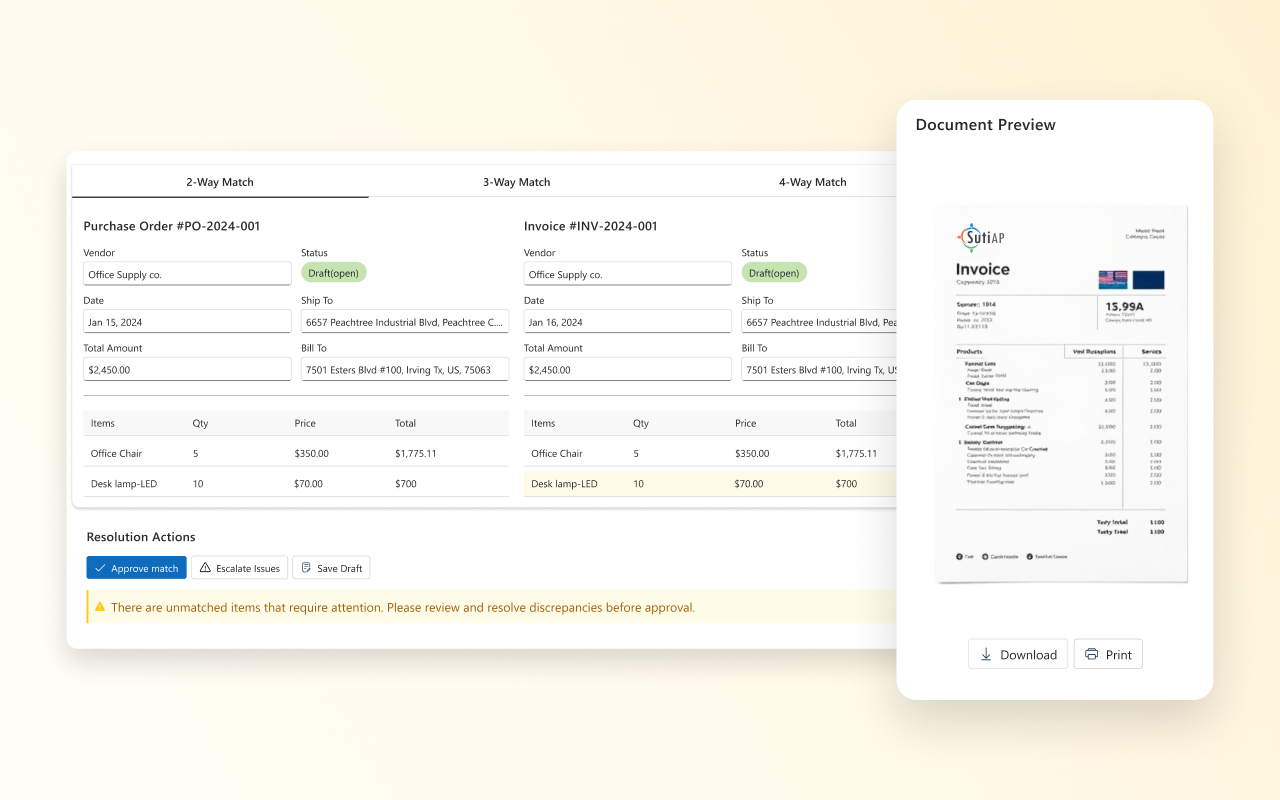Screen dimensions: 1280x800
Task: Open the invoice document preview thumbnail
Action: [x=1061, y=394]
